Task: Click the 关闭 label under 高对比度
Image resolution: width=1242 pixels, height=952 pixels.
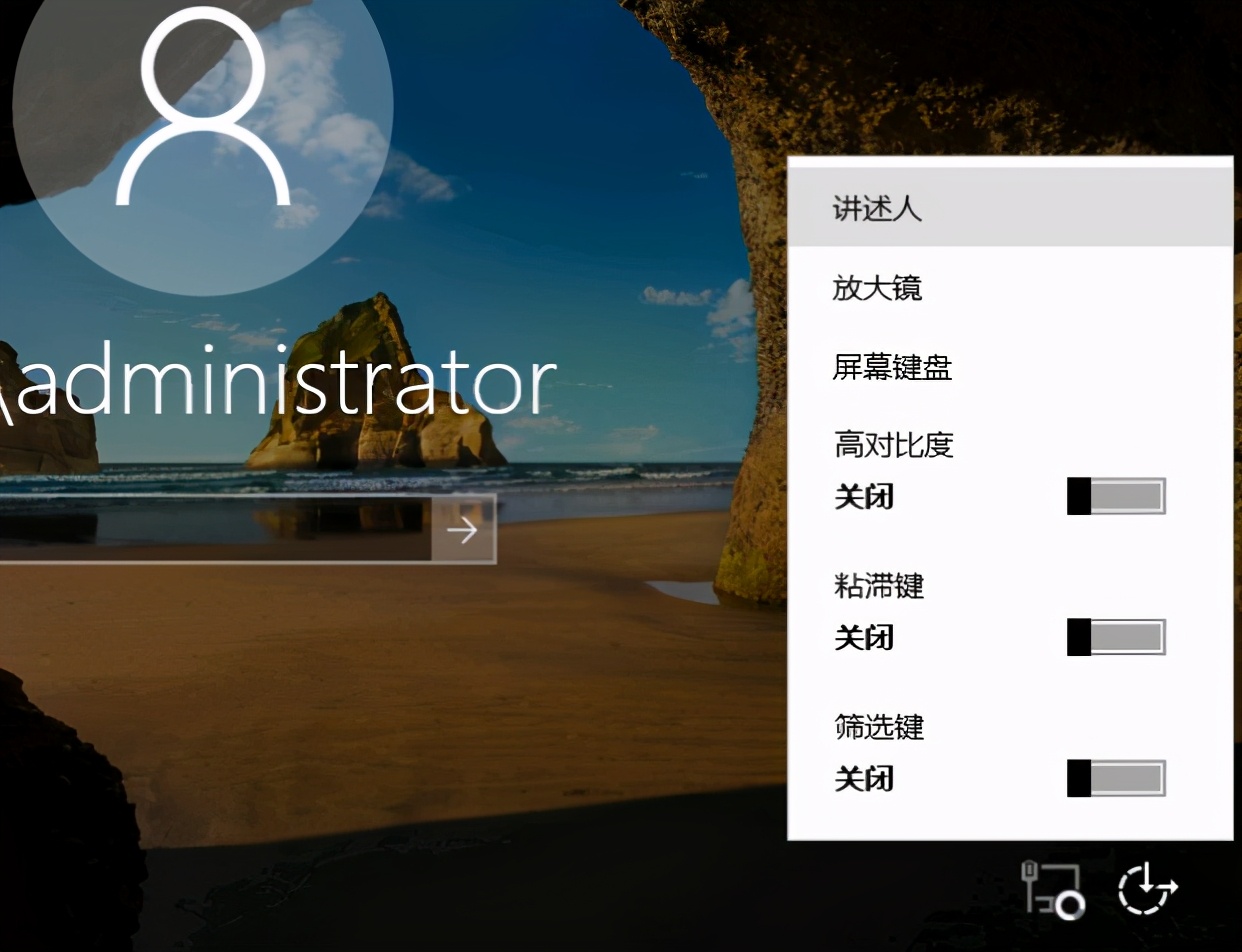Action: pyautogui.click(x=863, y=498)
